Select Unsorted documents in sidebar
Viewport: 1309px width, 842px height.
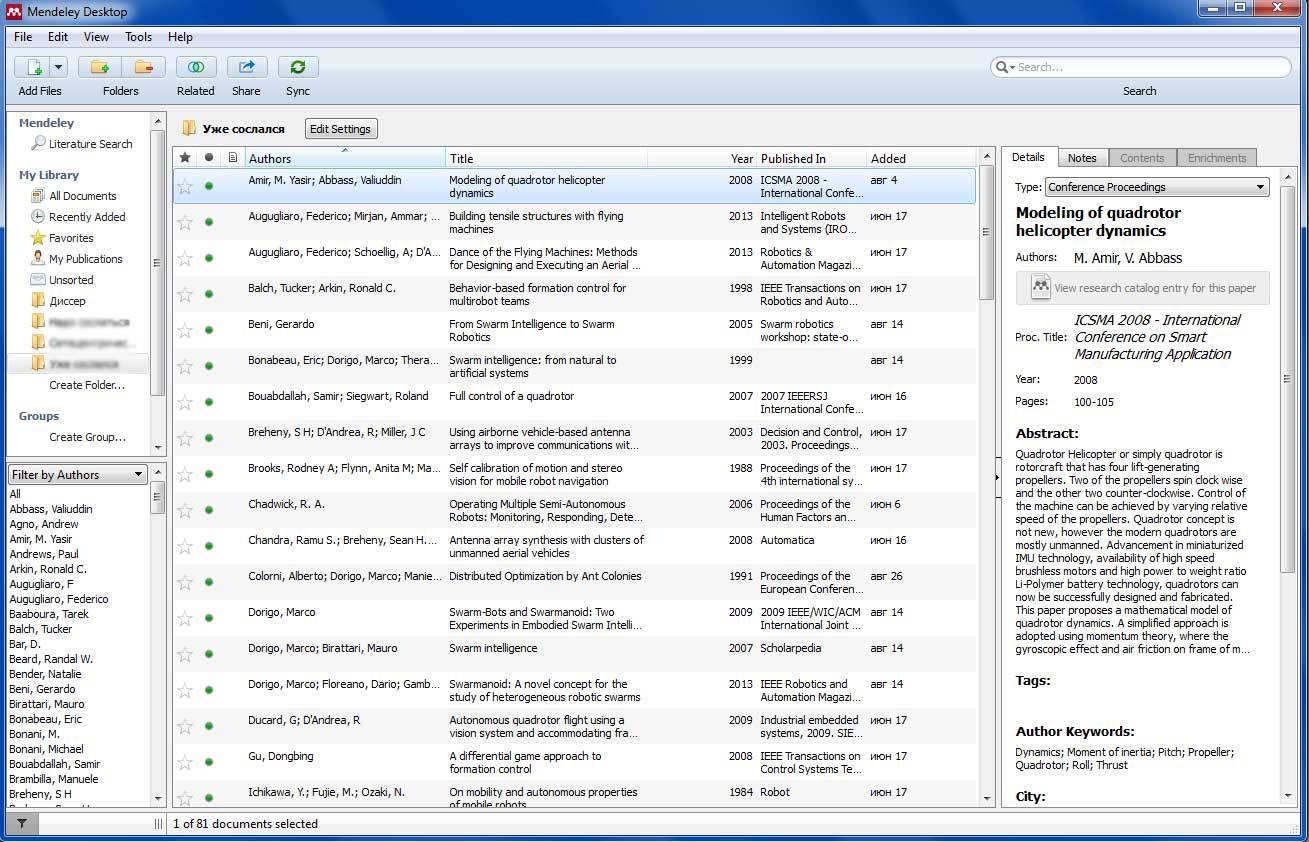tap(71, 280)
